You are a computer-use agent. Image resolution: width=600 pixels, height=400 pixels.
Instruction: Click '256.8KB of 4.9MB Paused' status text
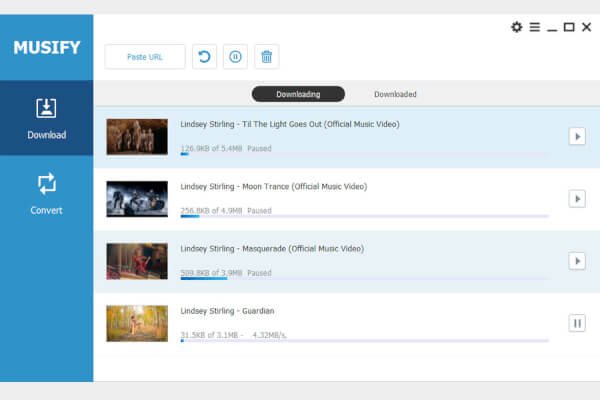pos(226,211)
